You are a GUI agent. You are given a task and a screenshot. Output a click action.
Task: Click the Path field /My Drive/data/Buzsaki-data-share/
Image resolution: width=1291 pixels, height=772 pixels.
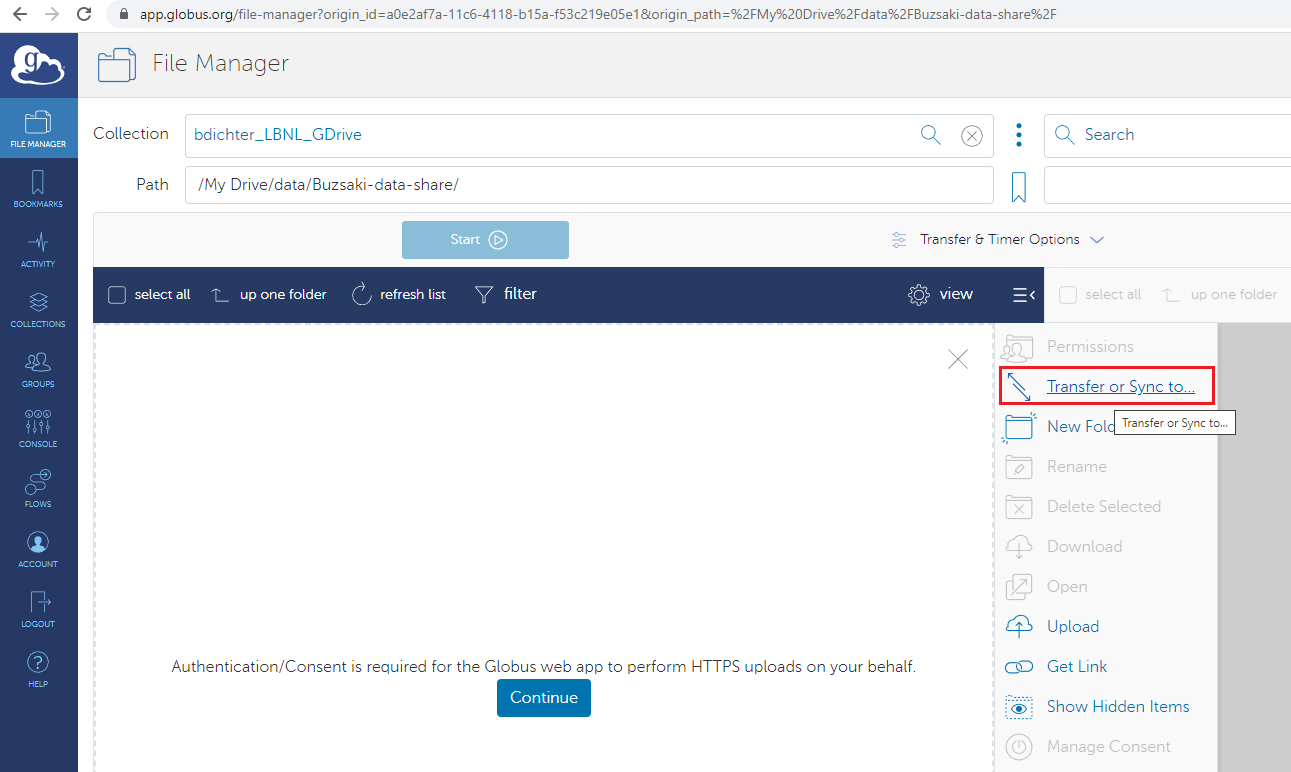pos(589,185)
